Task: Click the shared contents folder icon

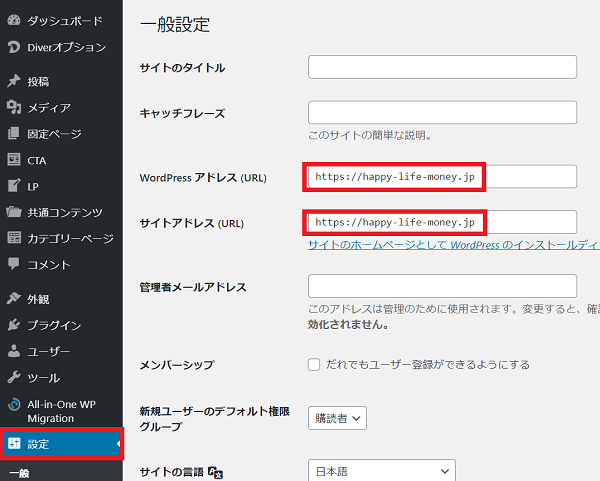Action: 14,212
